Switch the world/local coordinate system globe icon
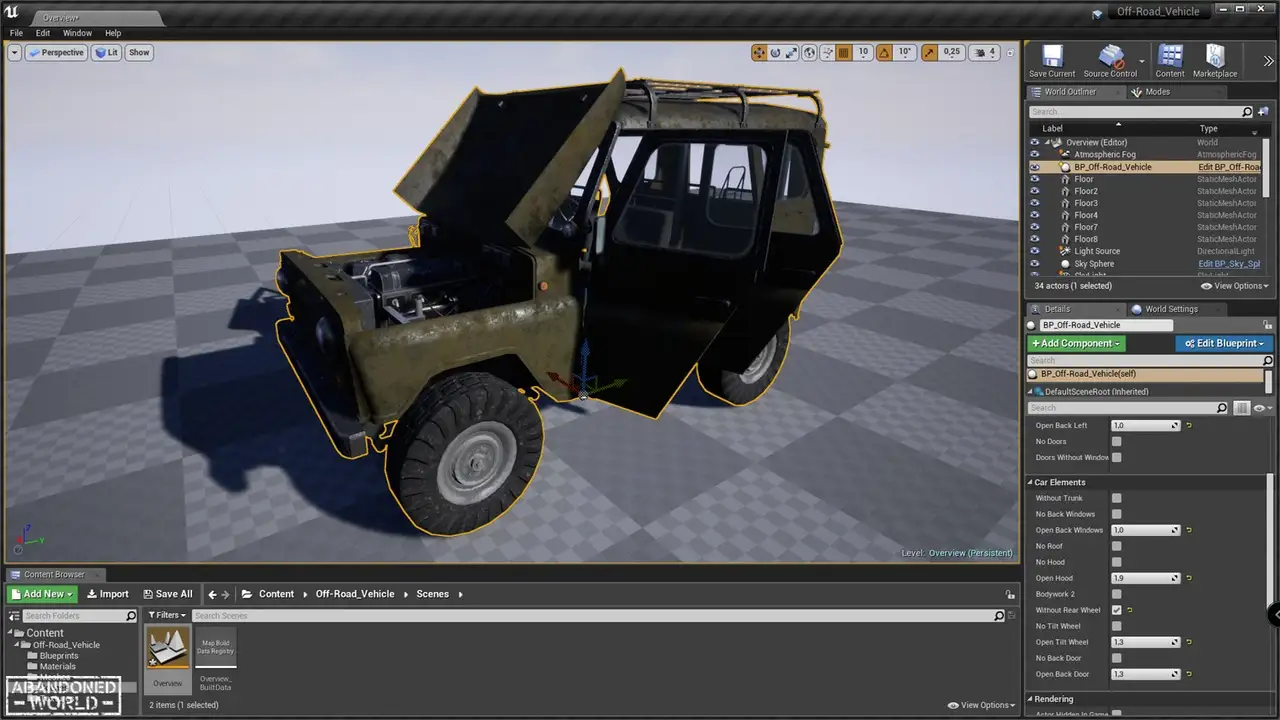 click(x=809, y=53)
